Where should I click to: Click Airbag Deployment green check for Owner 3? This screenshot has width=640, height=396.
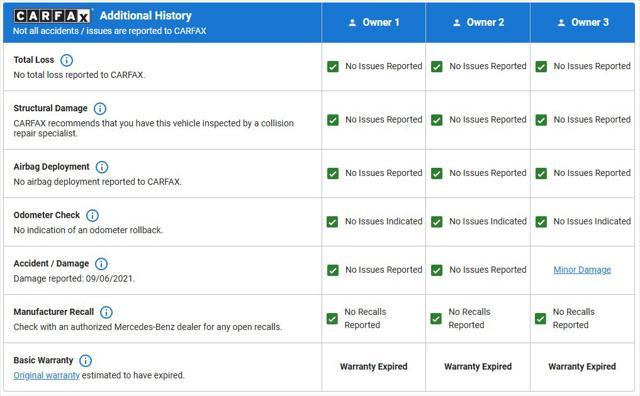click(541, 174)
